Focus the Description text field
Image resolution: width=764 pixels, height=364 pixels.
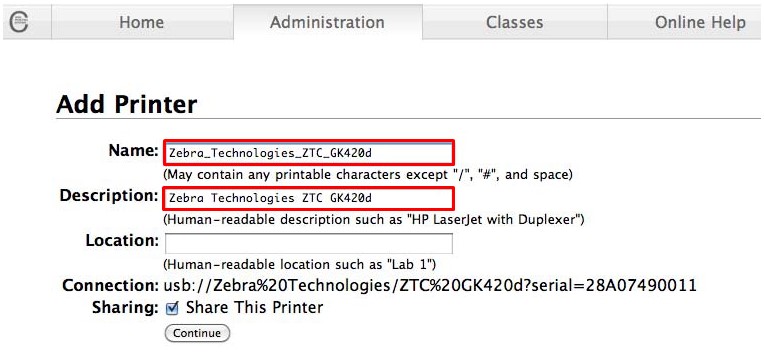pos(309,198)
